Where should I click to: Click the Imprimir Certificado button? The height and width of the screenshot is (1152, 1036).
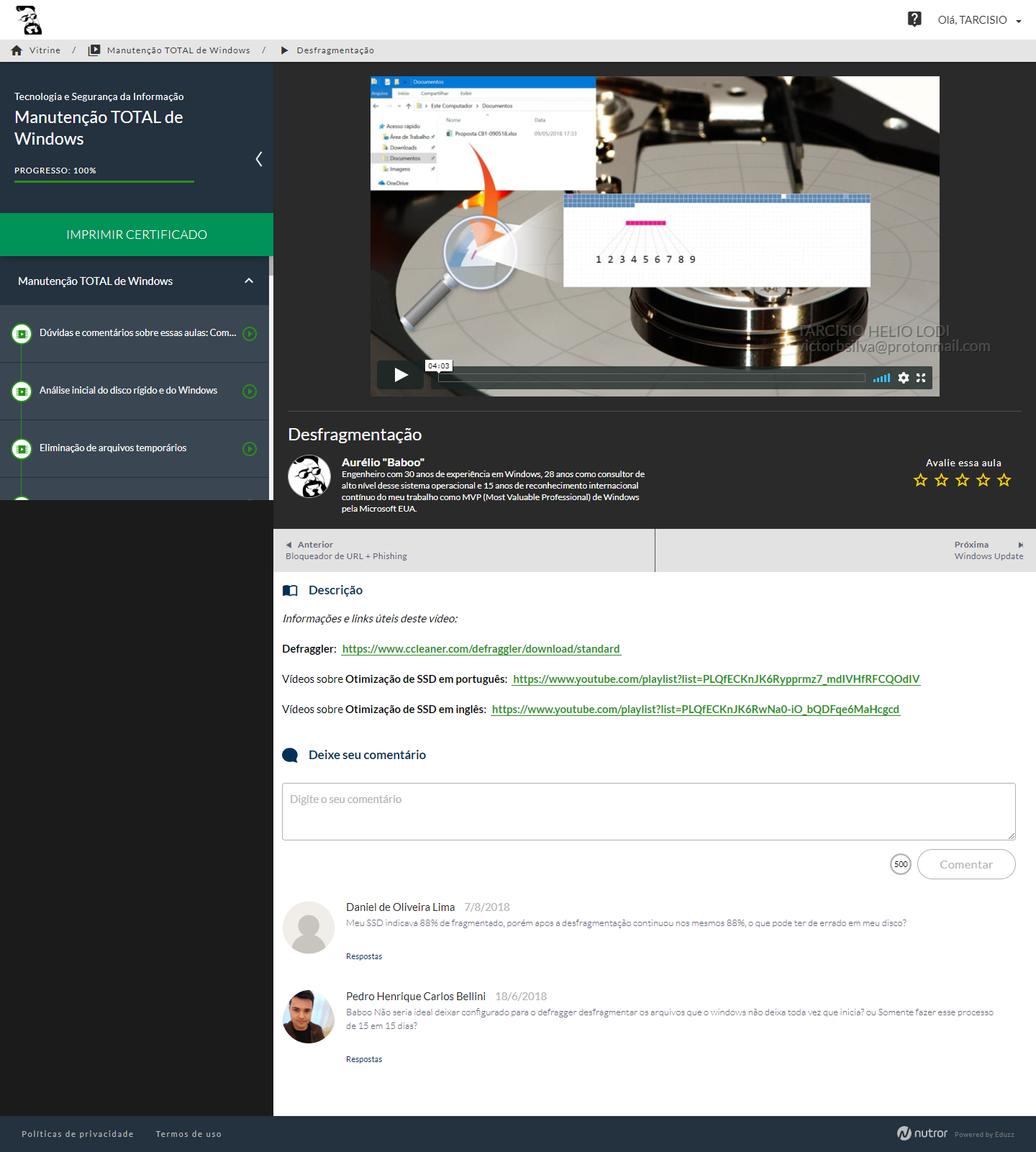pos(137,235)
